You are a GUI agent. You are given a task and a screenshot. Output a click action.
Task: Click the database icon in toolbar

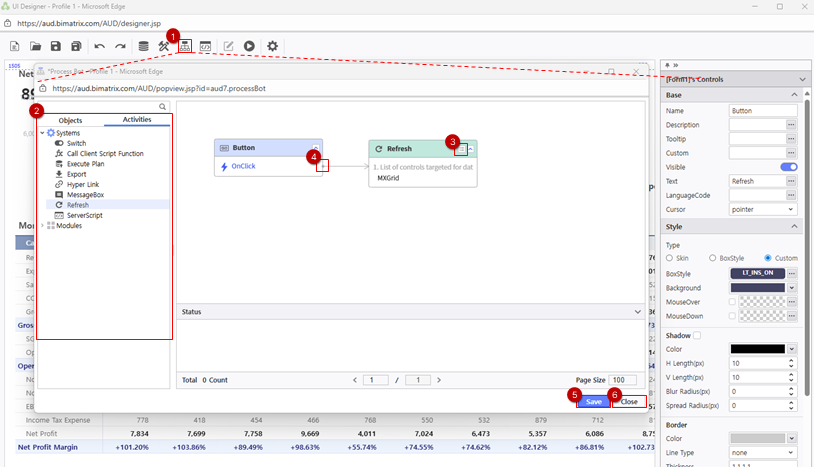pyautogui.click(x=143, y=46)
